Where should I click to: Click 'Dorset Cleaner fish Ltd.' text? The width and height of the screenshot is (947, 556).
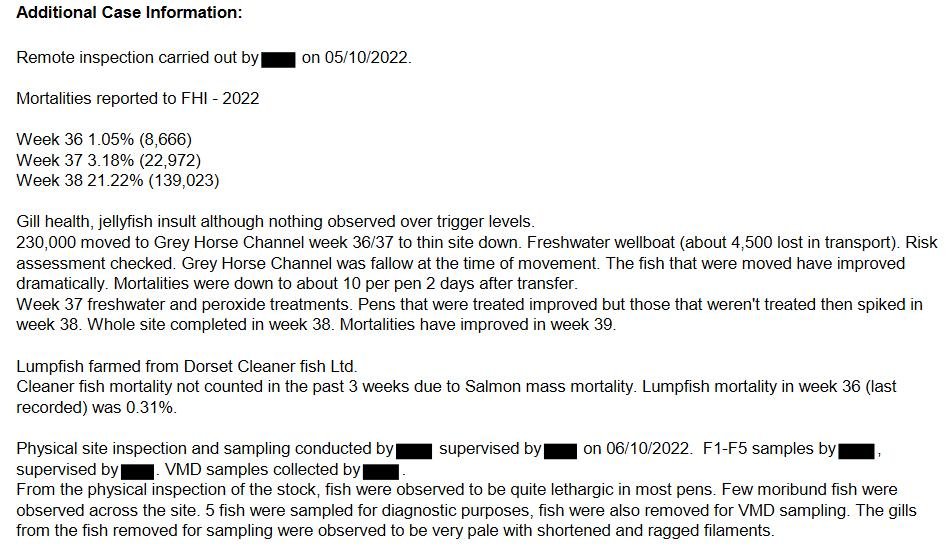pos(271,366)
